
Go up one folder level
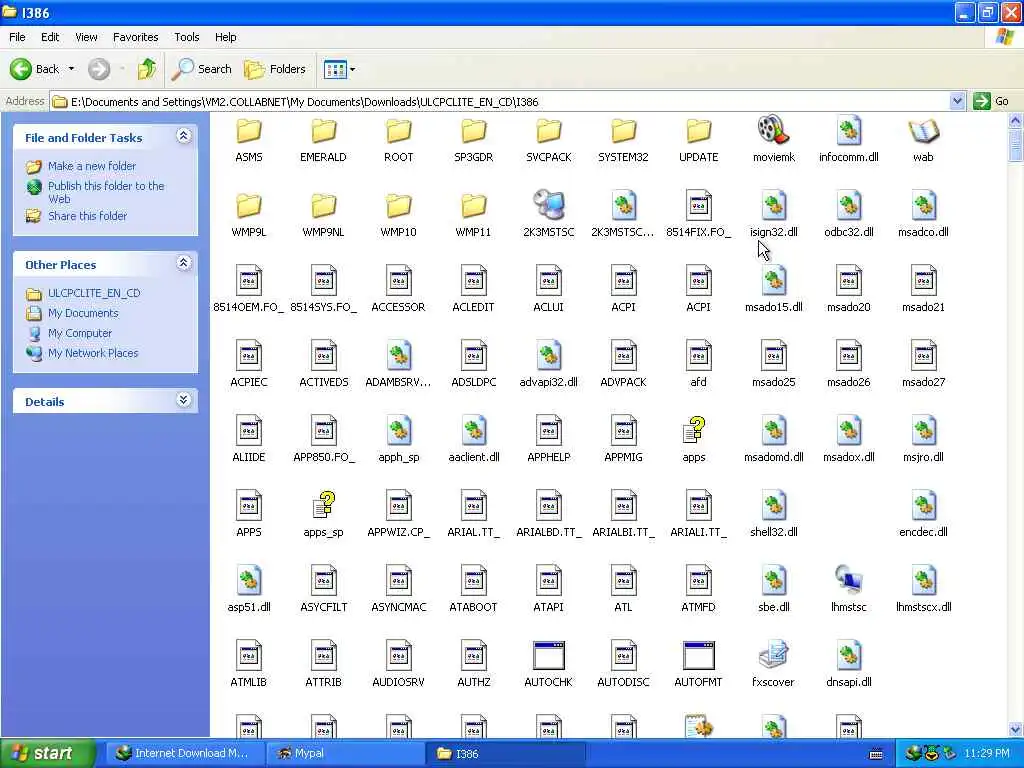click(x=147, y=69)
